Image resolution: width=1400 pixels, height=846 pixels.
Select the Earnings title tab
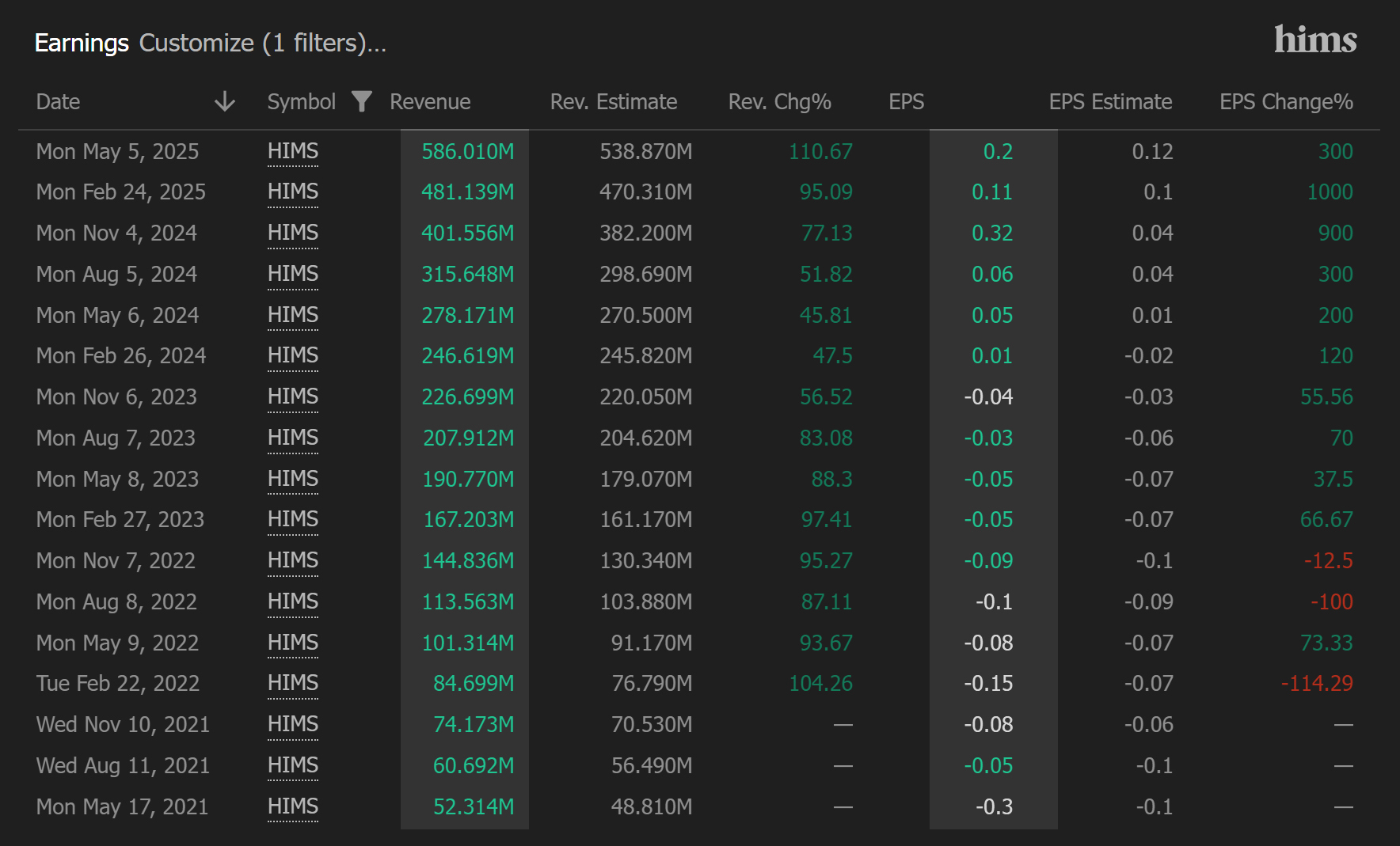(x=82, y=43)
